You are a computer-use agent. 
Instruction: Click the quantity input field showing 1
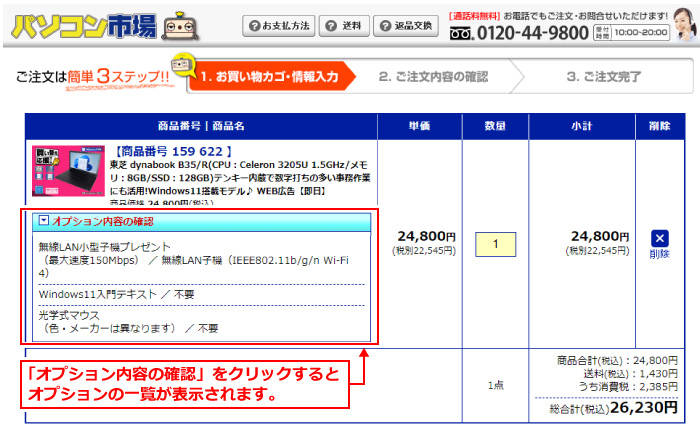point(495,243)
